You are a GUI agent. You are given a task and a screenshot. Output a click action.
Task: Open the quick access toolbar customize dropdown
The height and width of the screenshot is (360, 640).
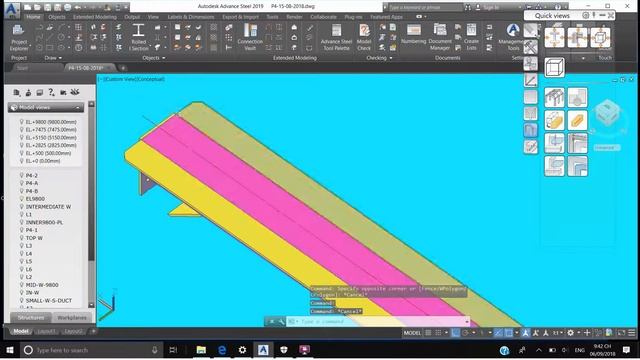point(127,7)
